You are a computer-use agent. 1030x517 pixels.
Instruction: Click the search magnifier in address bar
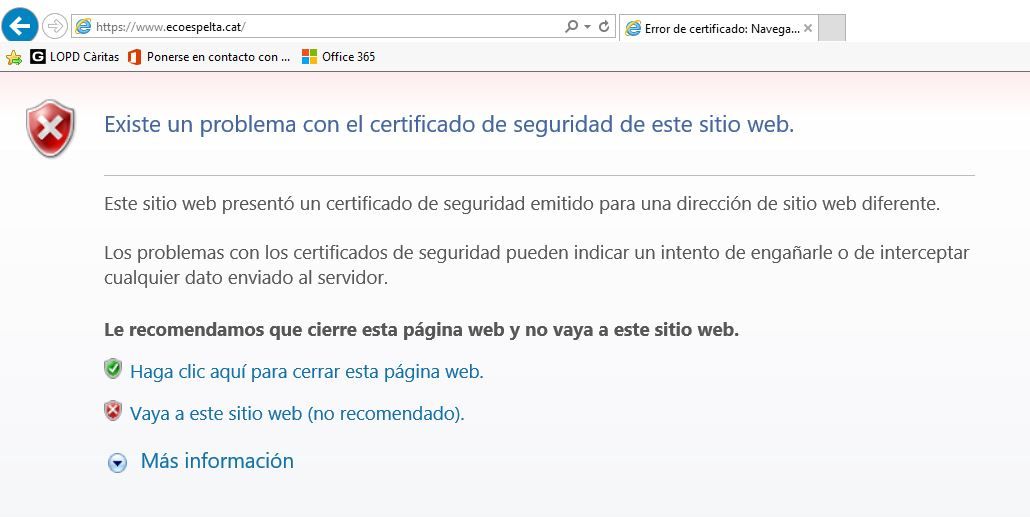(571, 26)
